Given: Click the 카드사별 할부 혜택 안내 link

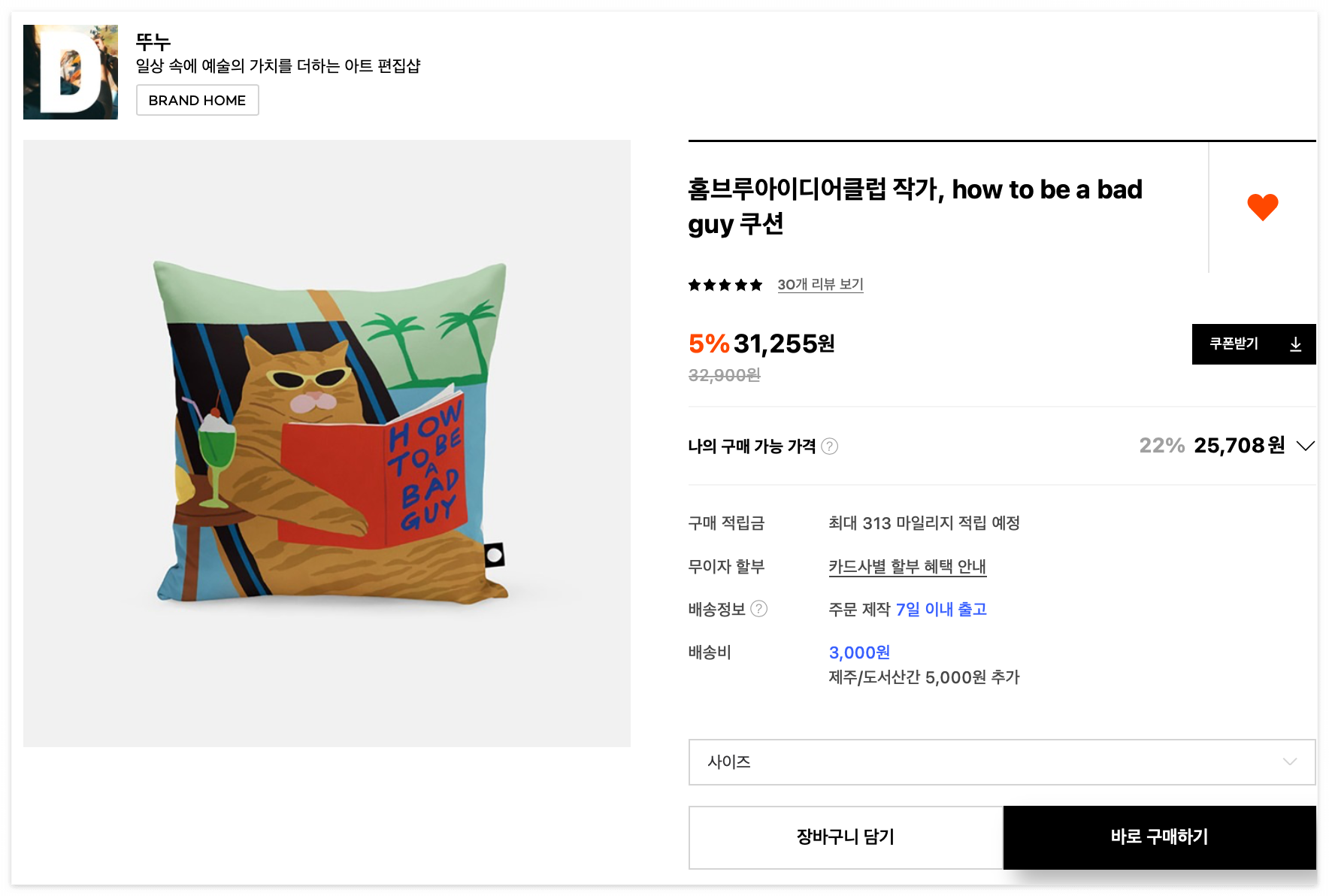Looking at the screenshot, I should [x=907, y=567].
